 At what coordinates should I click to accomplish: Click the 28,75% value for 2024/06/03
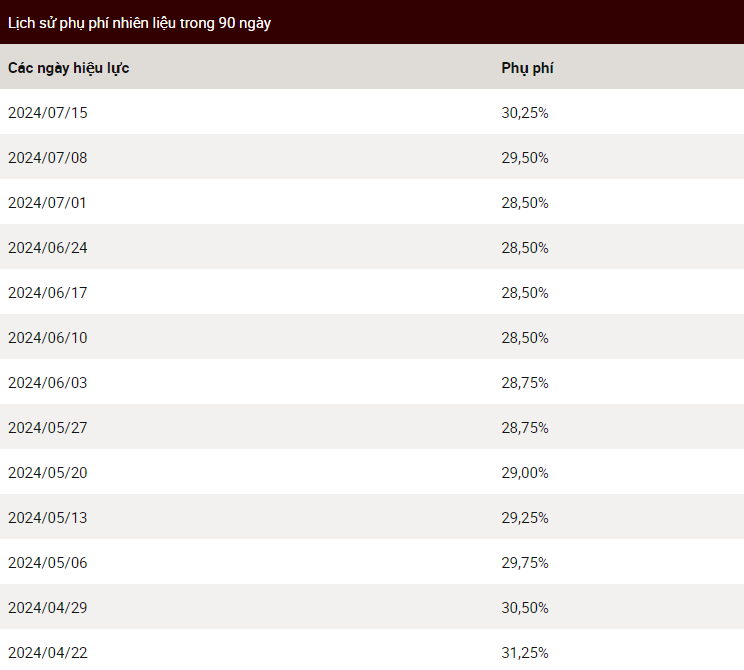[525, 383]
